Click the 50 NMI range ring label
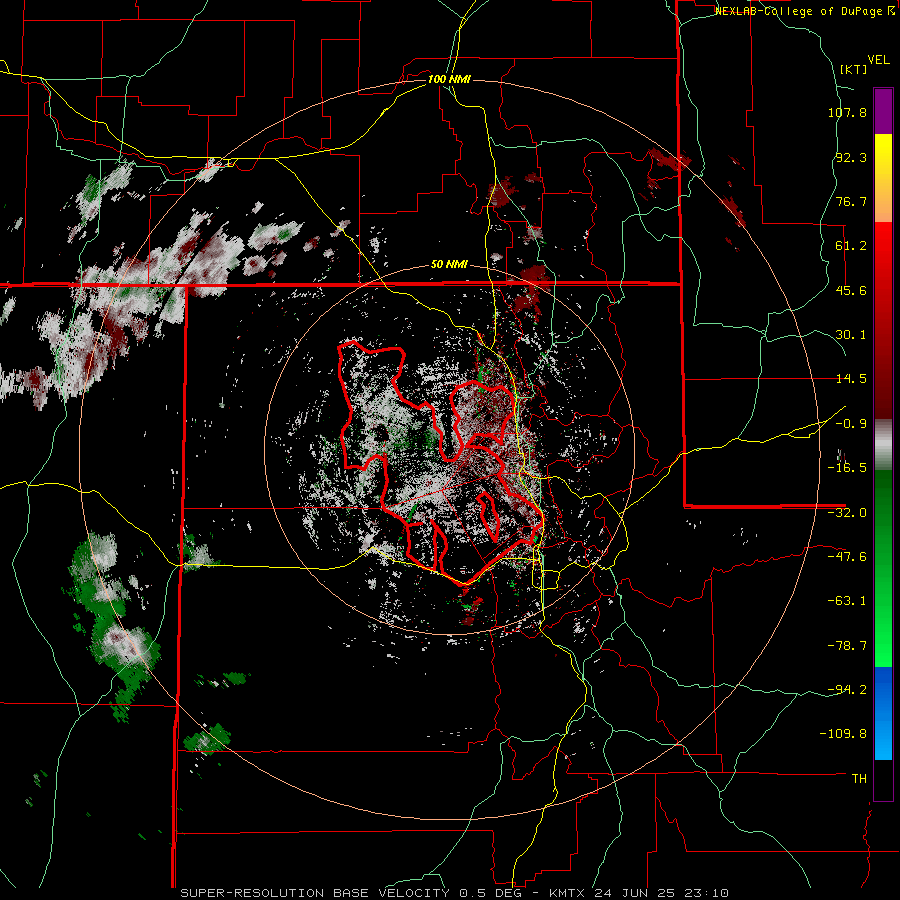Viewport: 900px width, 900px height. click(x=449, y=265)
